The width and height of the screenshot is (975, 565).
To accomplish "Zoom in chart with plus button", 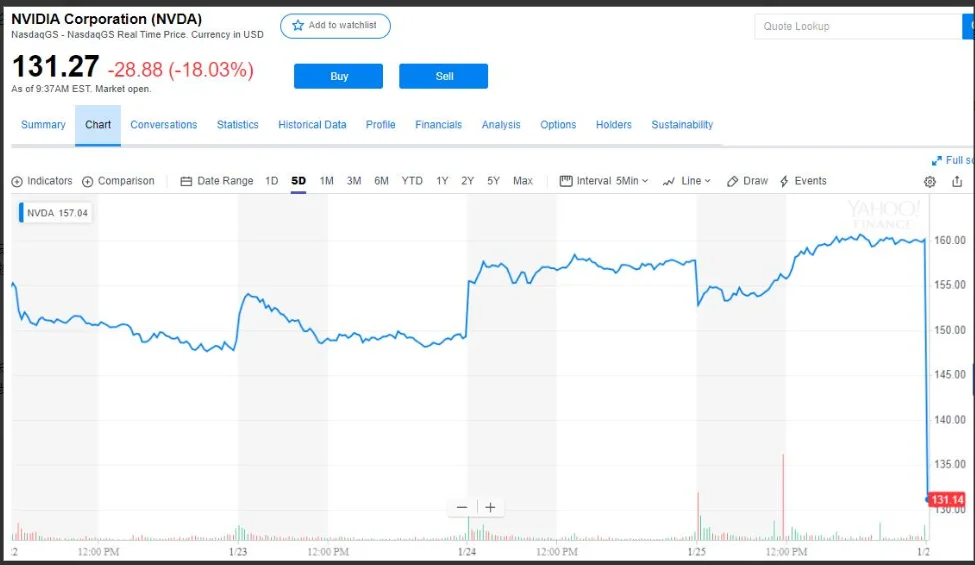I will coord(491,507).
